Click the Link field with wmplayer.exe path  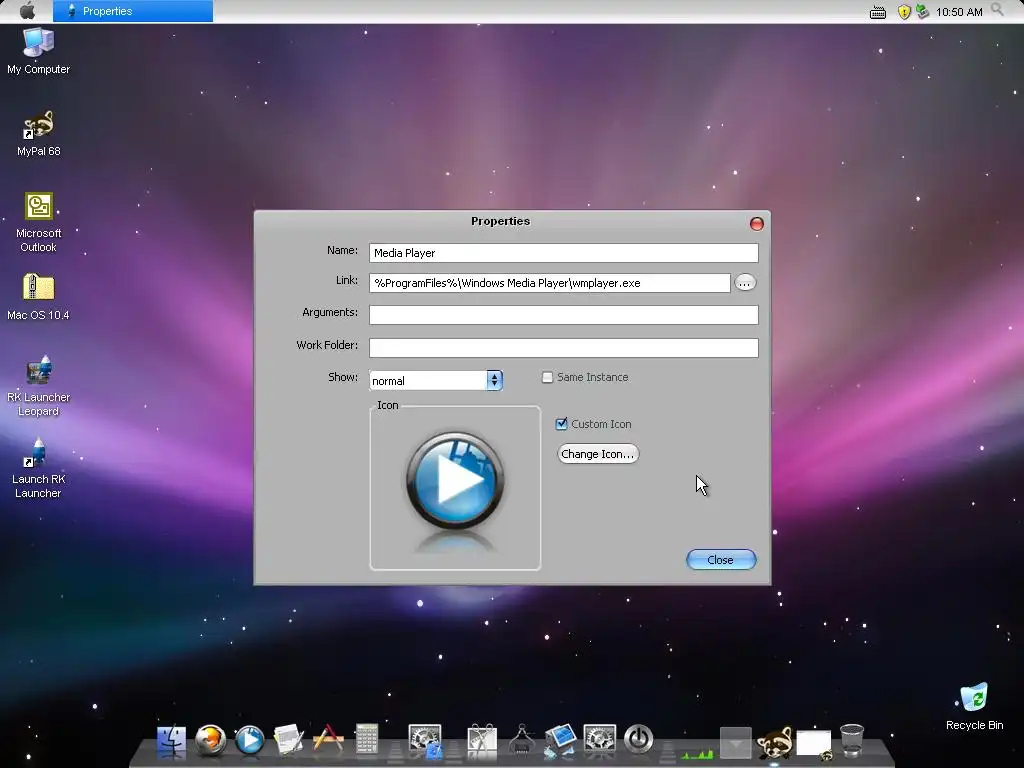549,283
